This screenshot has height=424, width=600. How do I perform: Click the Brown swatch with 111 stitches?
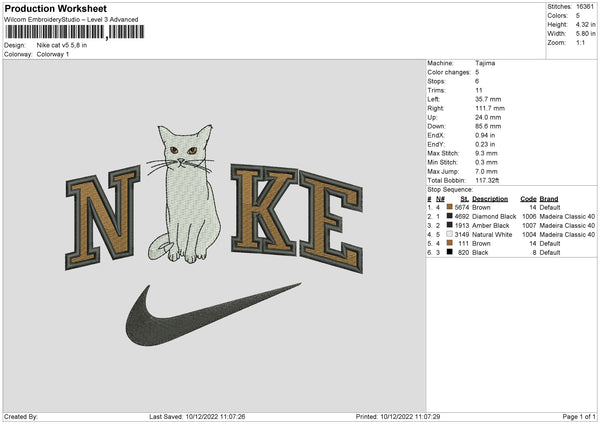click(x=450, y=243)
